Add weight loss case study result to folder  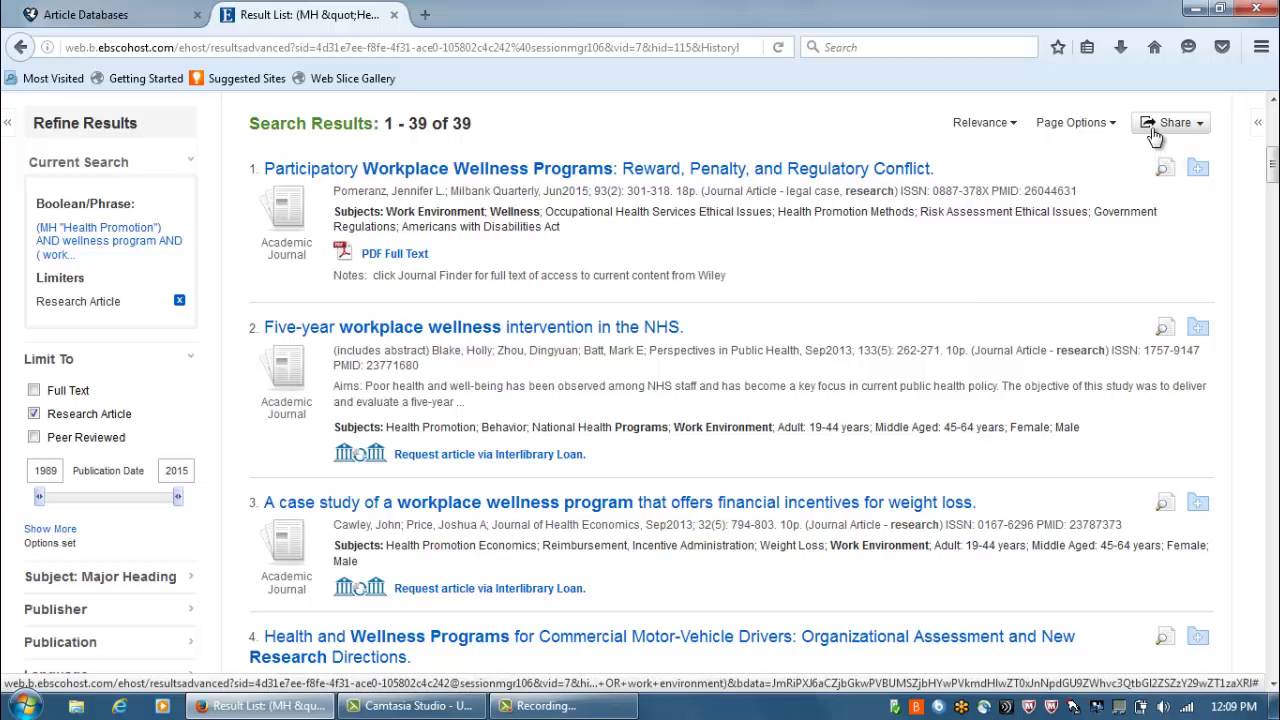(1198, 502)
